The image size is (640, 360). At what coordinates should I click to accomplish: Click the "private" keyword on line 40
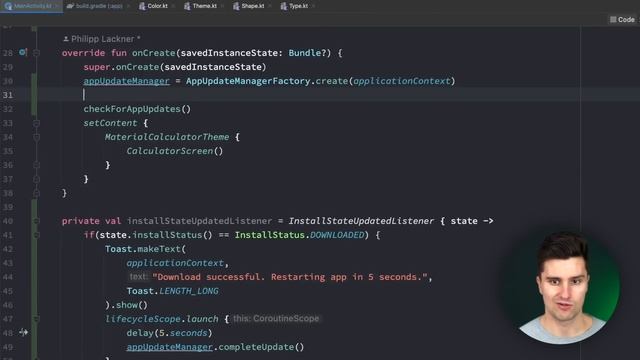point(80,221)
